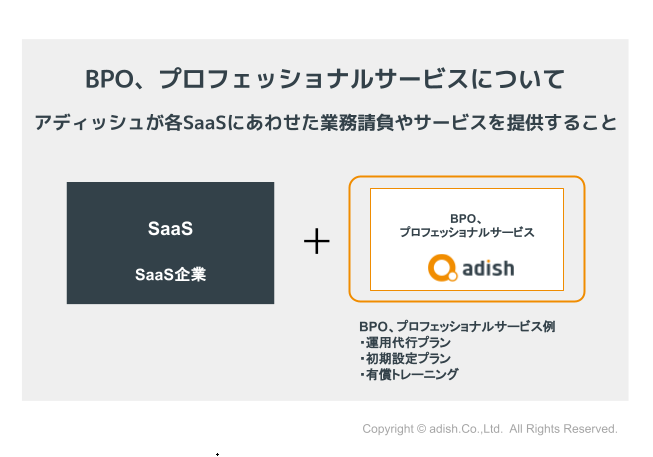The height and width of the screenshot is (457, 653).
Task: Click the slide title BPO、プロフェッショナルサービスについて
Action: [325, 79]
